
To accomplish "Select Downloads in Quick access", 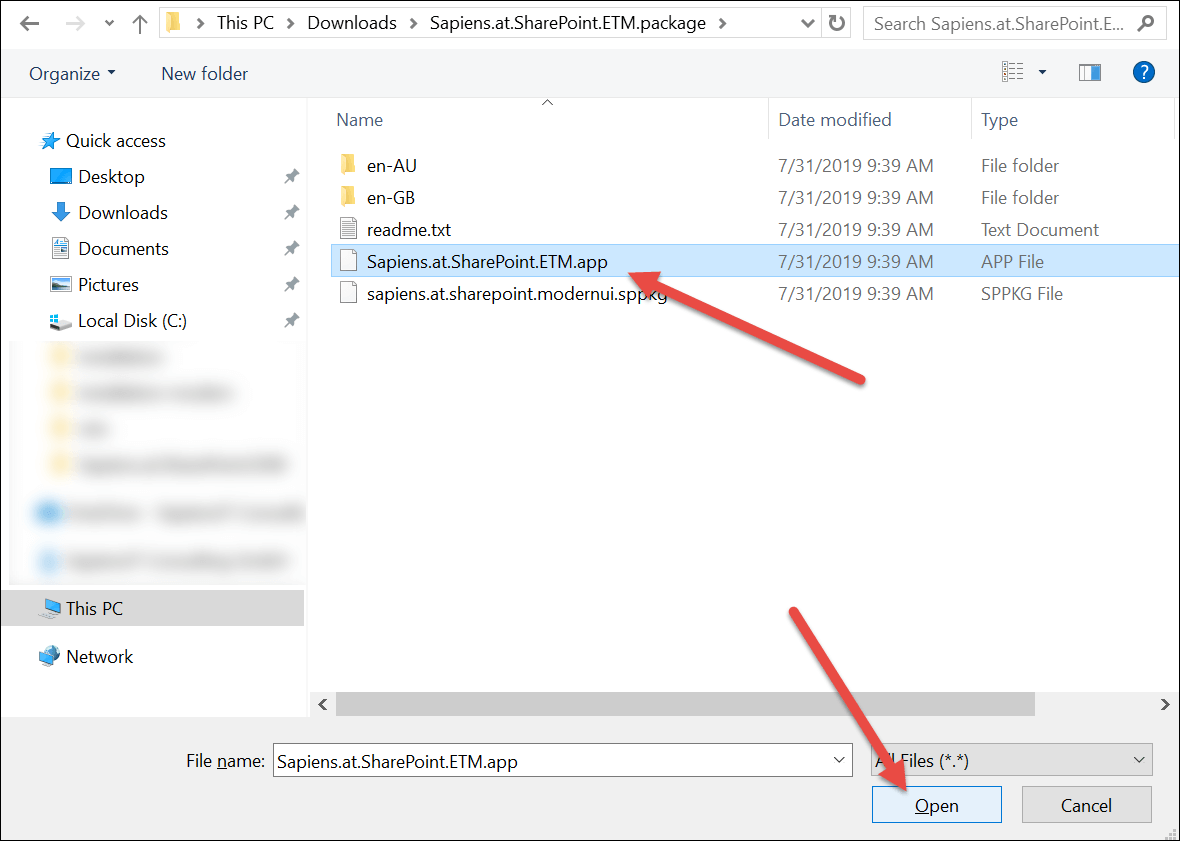I will click(x=122, y=213).
